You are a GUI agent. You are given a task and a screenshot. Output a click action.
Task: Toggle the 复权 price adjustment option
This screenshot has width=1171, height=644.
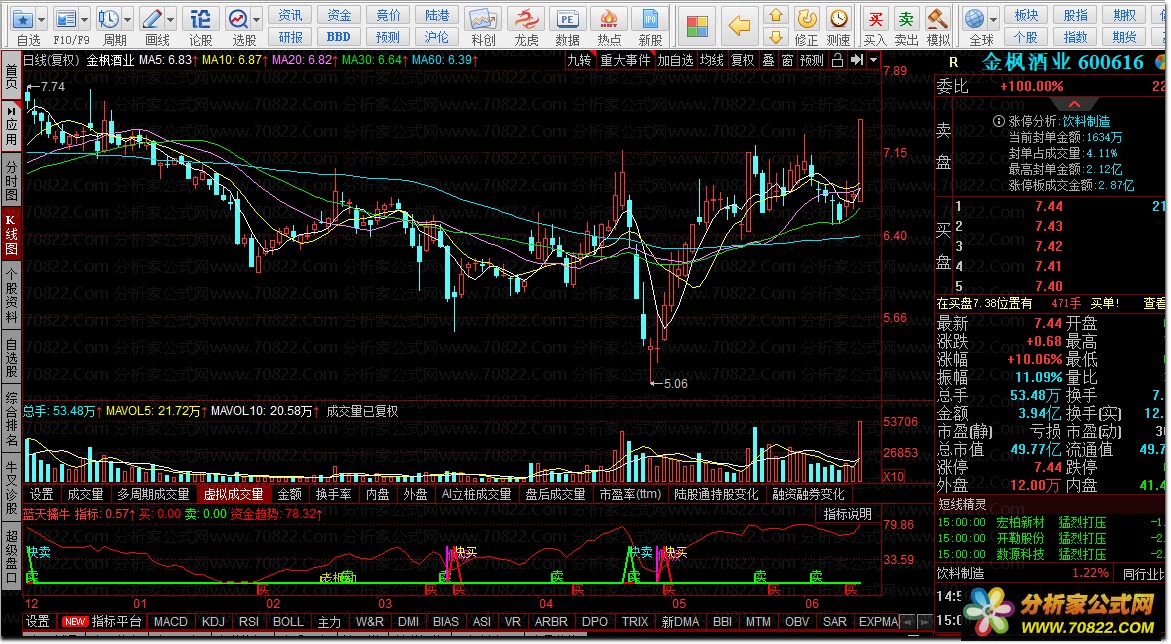742,60
